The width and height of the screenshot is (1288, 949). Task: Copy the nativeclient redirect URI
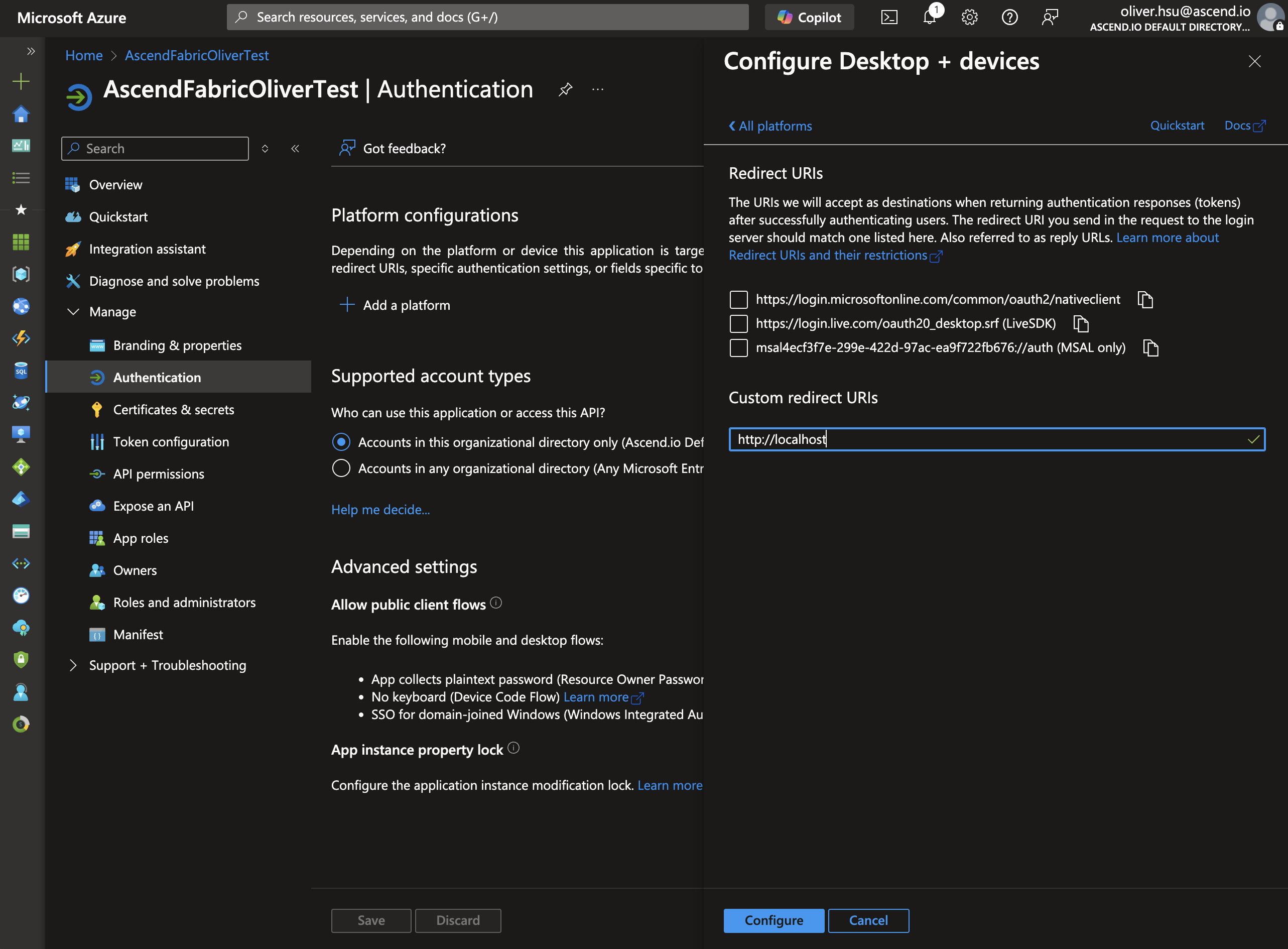tap(1145, 299)
